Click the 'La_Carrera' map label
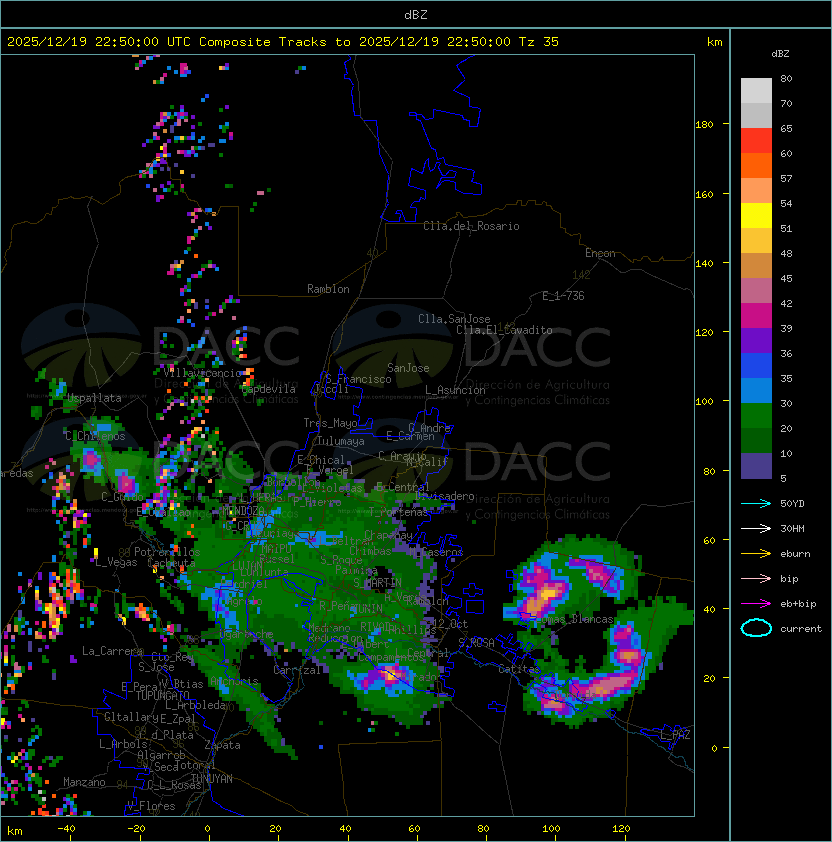This screenshot has width=832, height=842. click(x=112, y=651)
